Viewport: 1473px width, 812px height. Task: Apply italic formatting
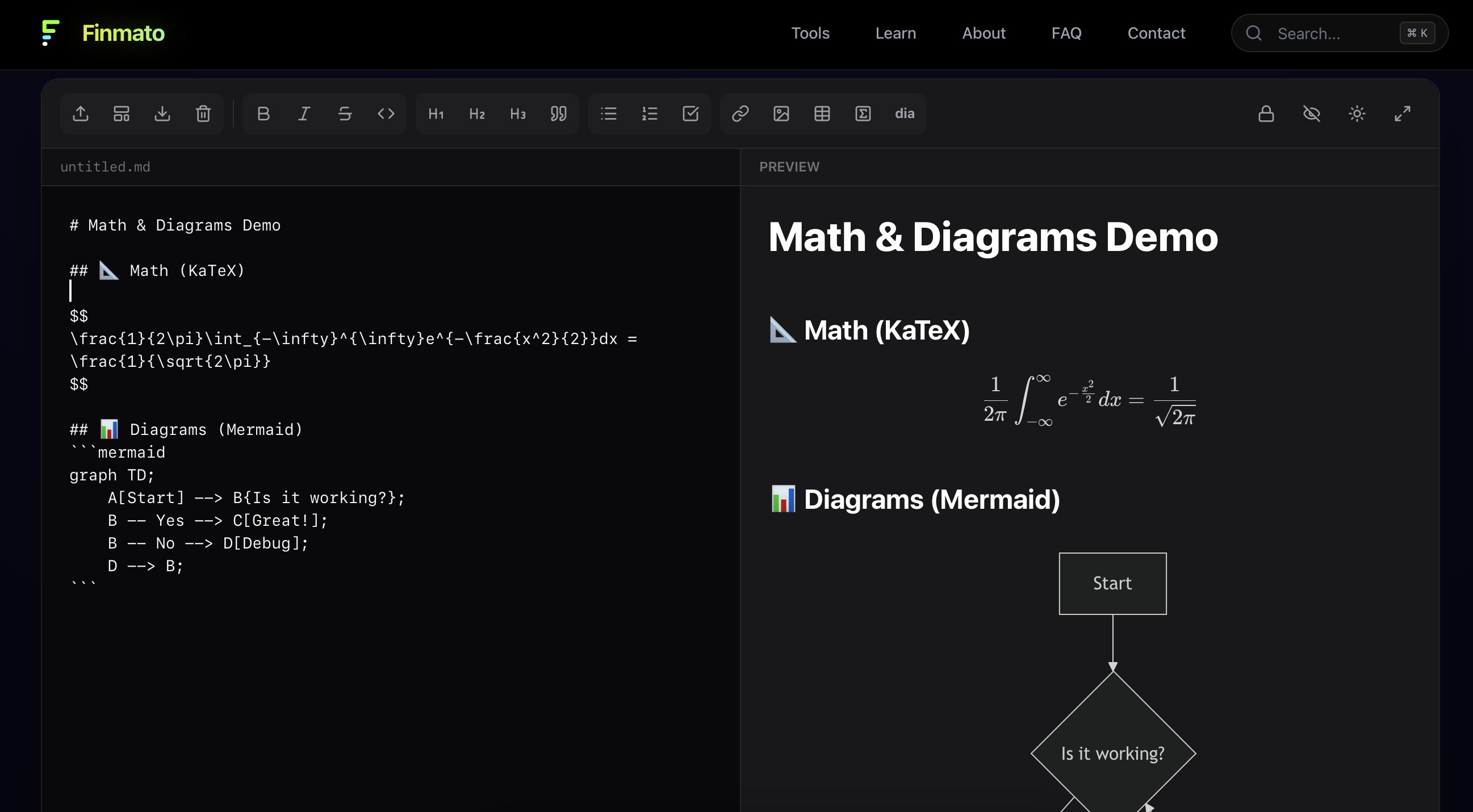point(304,114)
